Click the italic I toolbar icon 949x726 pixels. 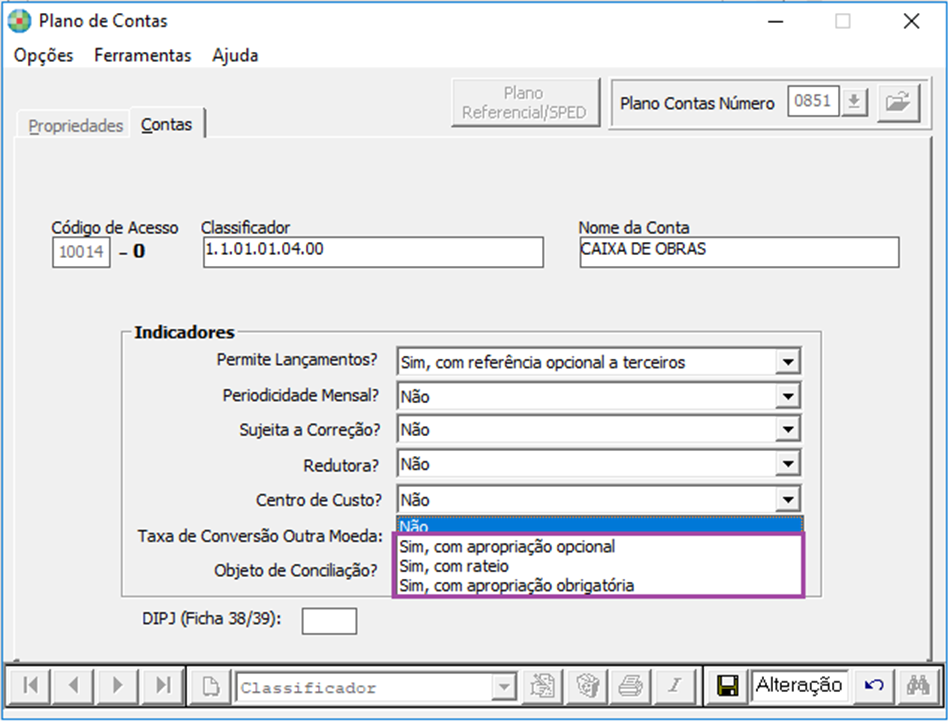click(675, 686)
